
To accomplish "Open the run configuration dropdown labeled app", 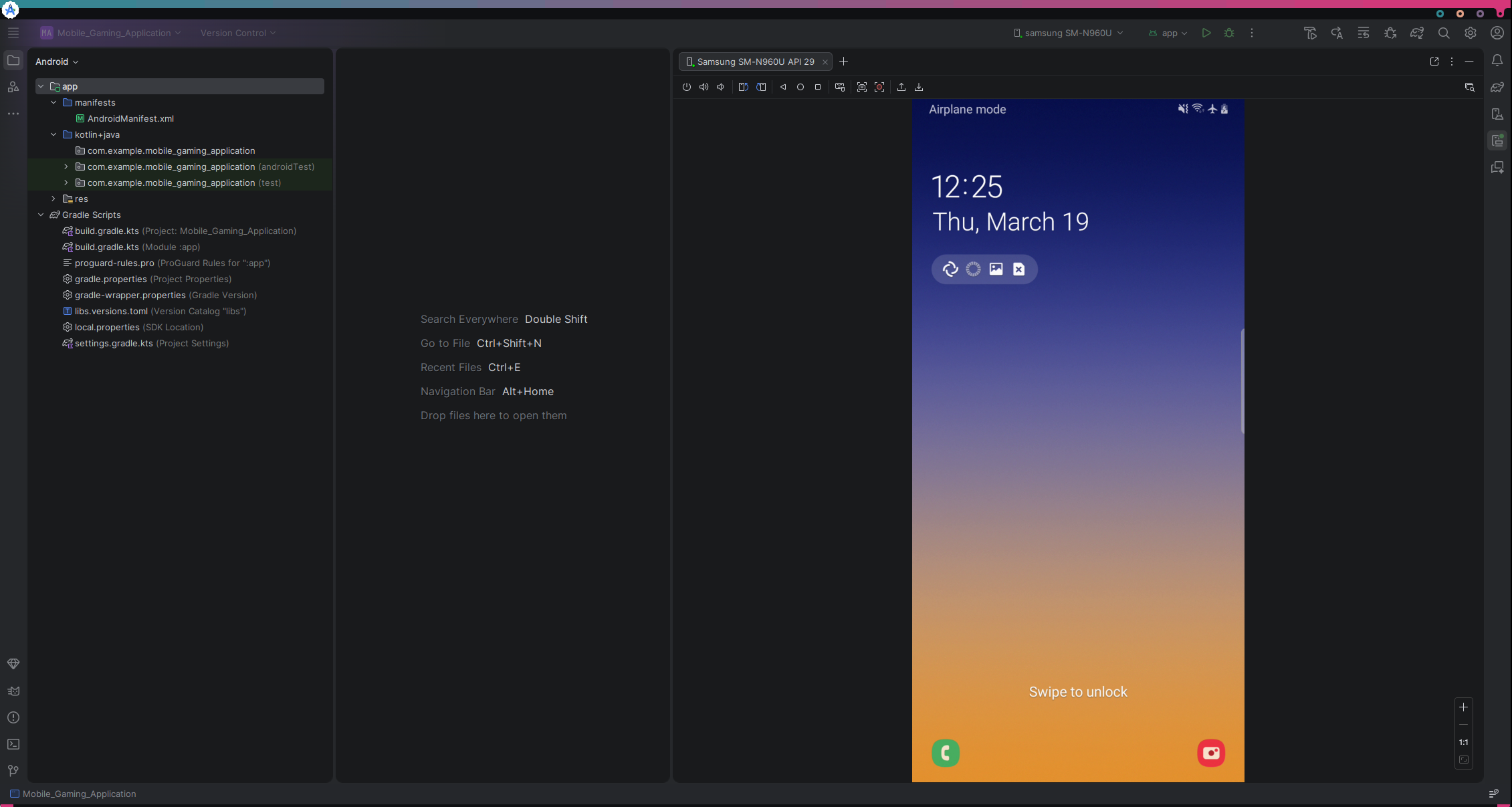I will click(x=1168, y=33).
